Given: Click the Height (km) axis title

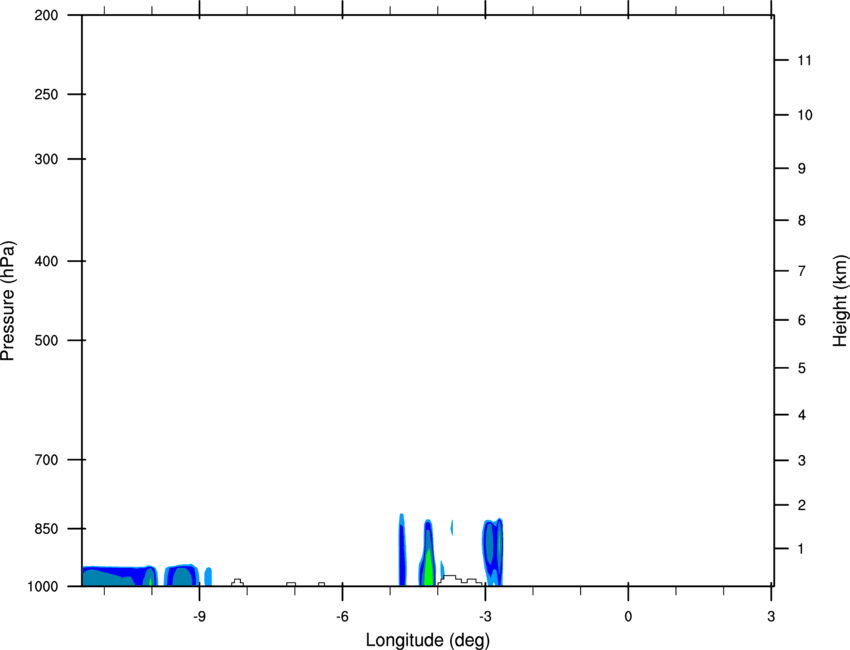Looking at the screenshot, I should [x=841, y=301].
